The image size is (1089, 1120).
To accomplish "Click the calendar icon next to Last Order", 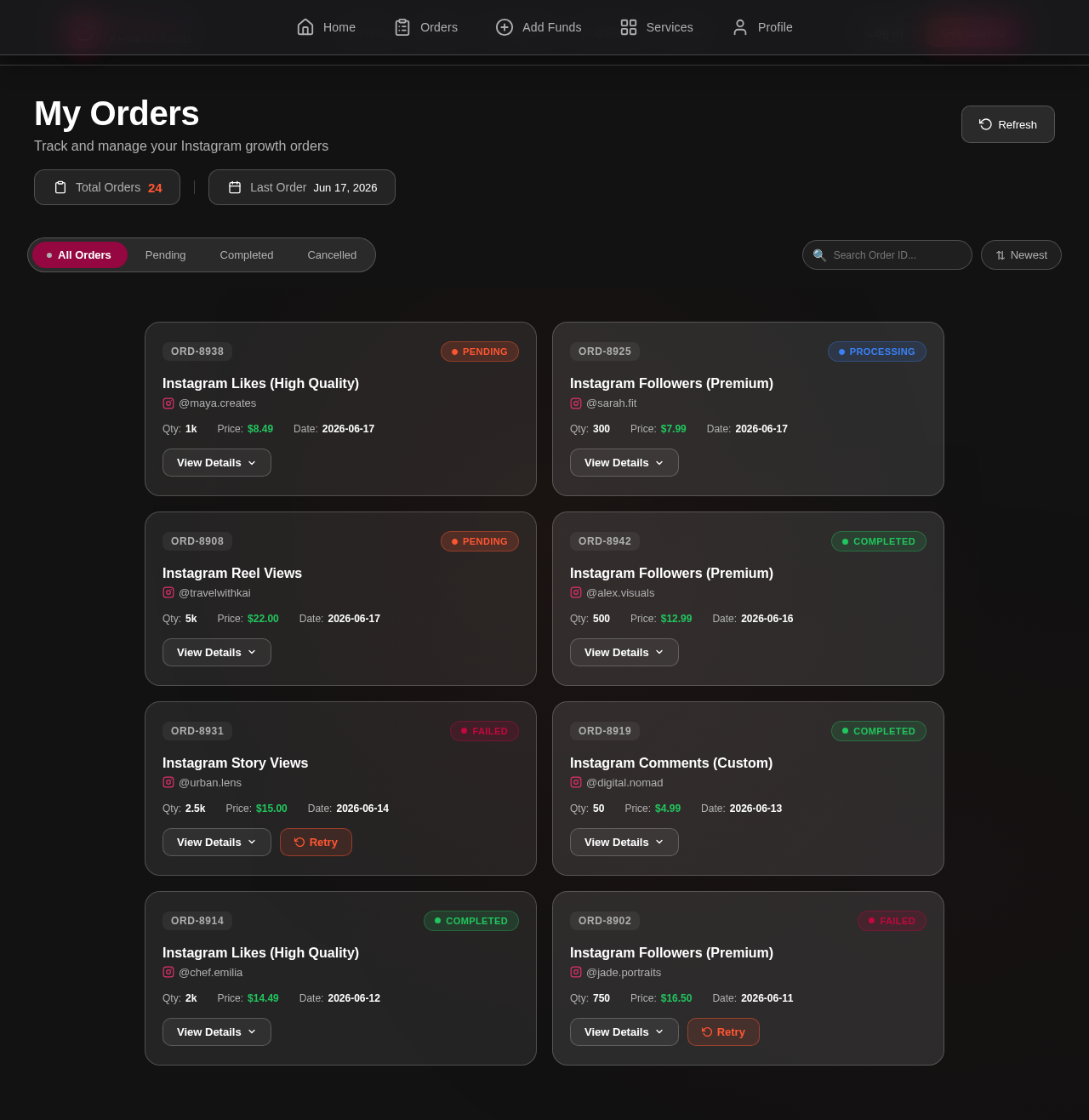I will [235, 187].
